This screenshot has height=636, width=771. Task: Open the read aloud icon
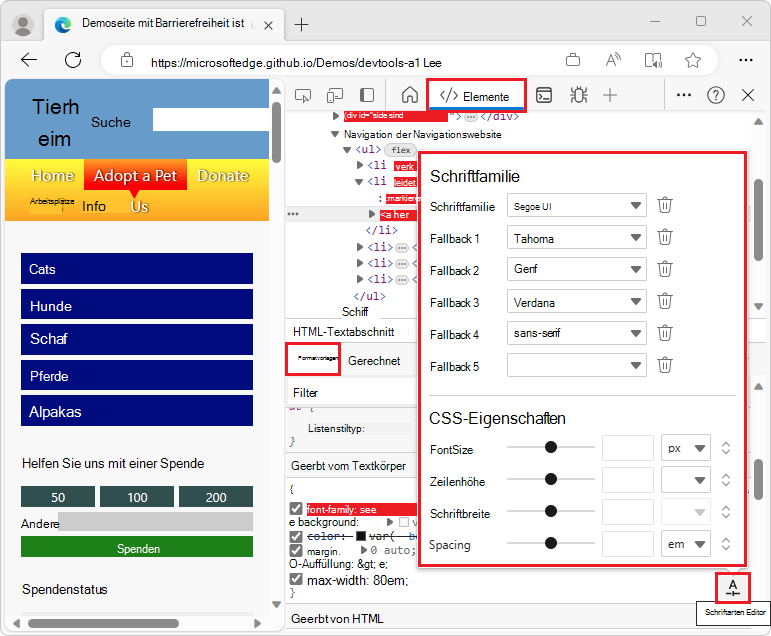pos(613,60)
